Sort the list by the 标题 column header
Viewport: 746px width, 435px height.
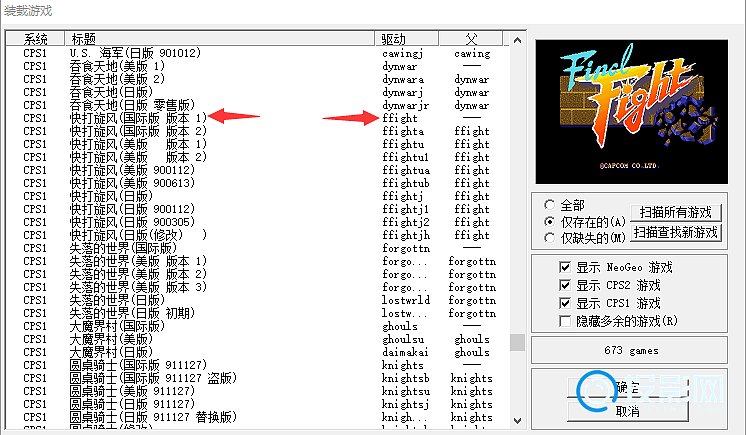pyautogui.click(x=220, y=38)
